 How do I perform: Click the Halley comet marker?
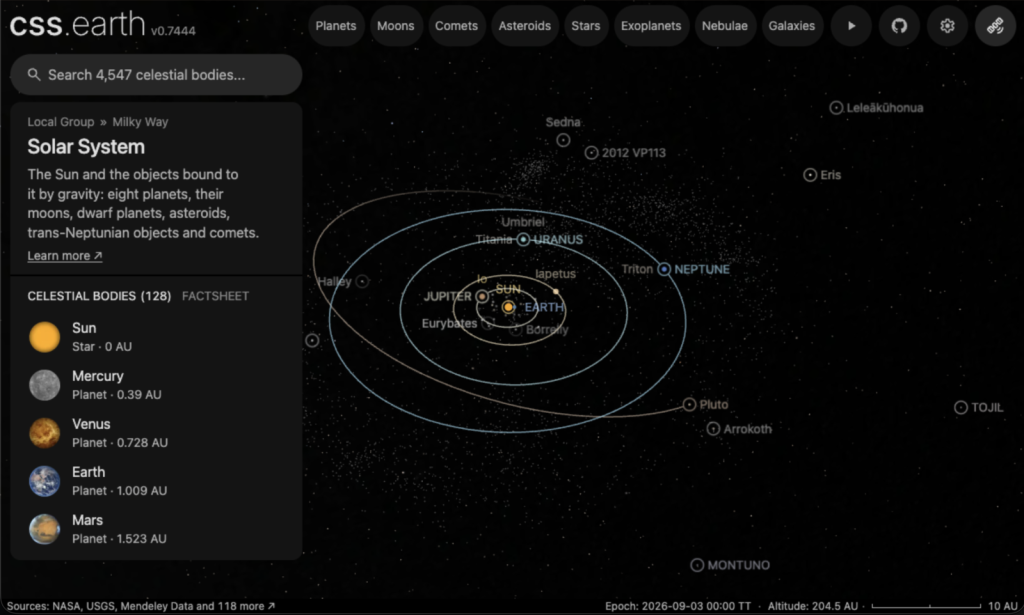(x=362, y=281)
